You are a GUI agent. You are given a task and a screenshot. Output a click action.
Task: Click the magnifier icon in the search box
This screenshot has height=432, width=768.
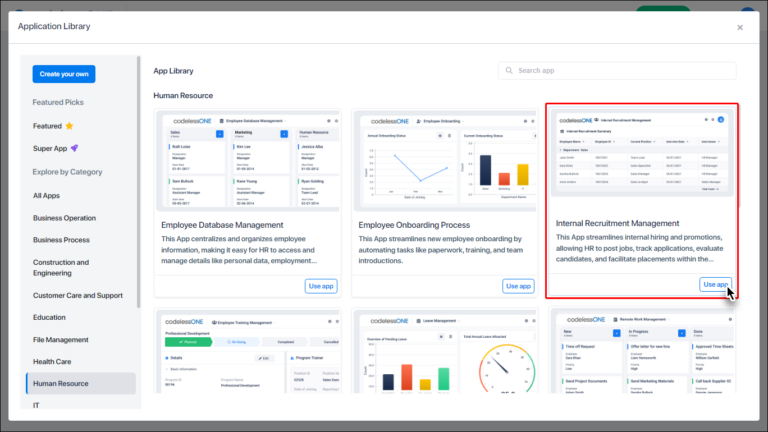(x=509, y=71)
